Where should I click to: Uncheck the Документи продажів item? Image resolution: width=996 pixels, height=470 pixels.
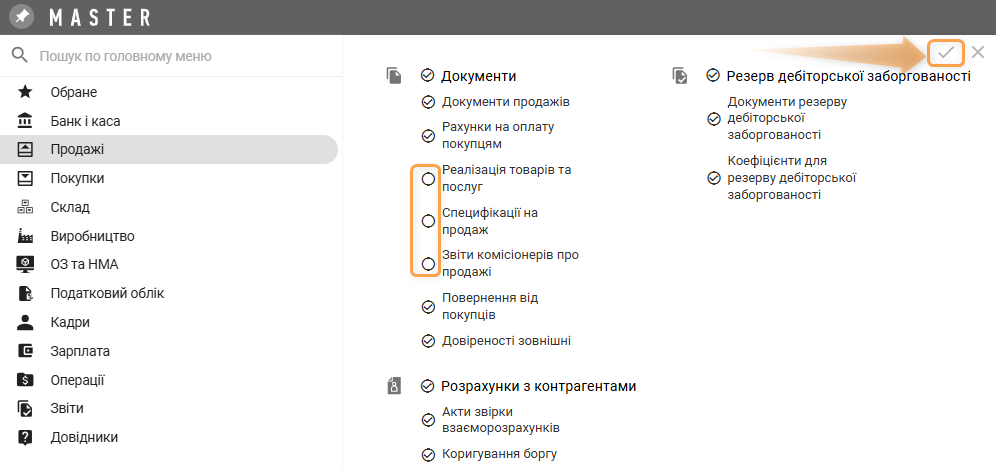point(428,102)
